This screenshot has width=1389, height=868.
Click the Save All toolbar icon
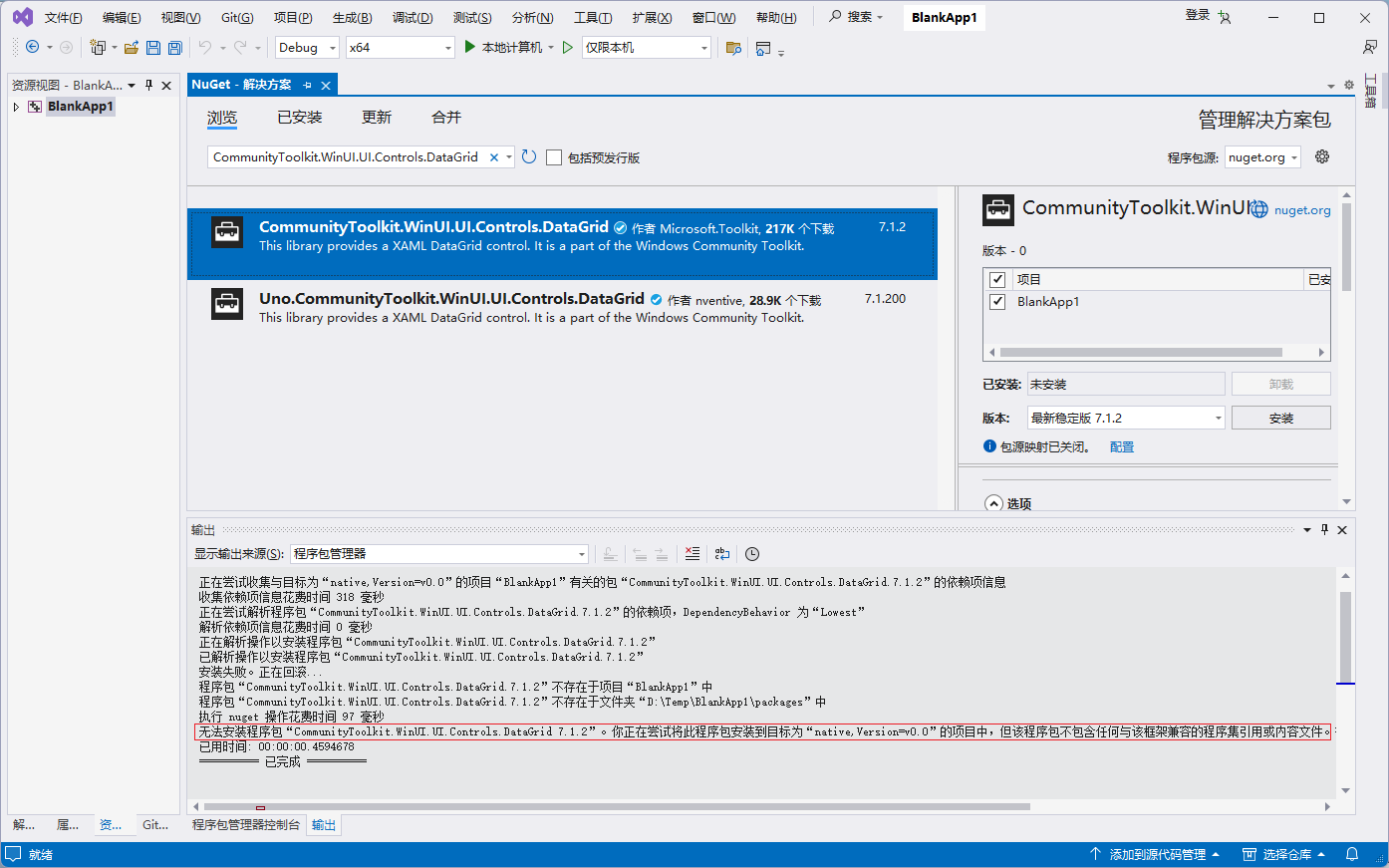click(174, 47)
